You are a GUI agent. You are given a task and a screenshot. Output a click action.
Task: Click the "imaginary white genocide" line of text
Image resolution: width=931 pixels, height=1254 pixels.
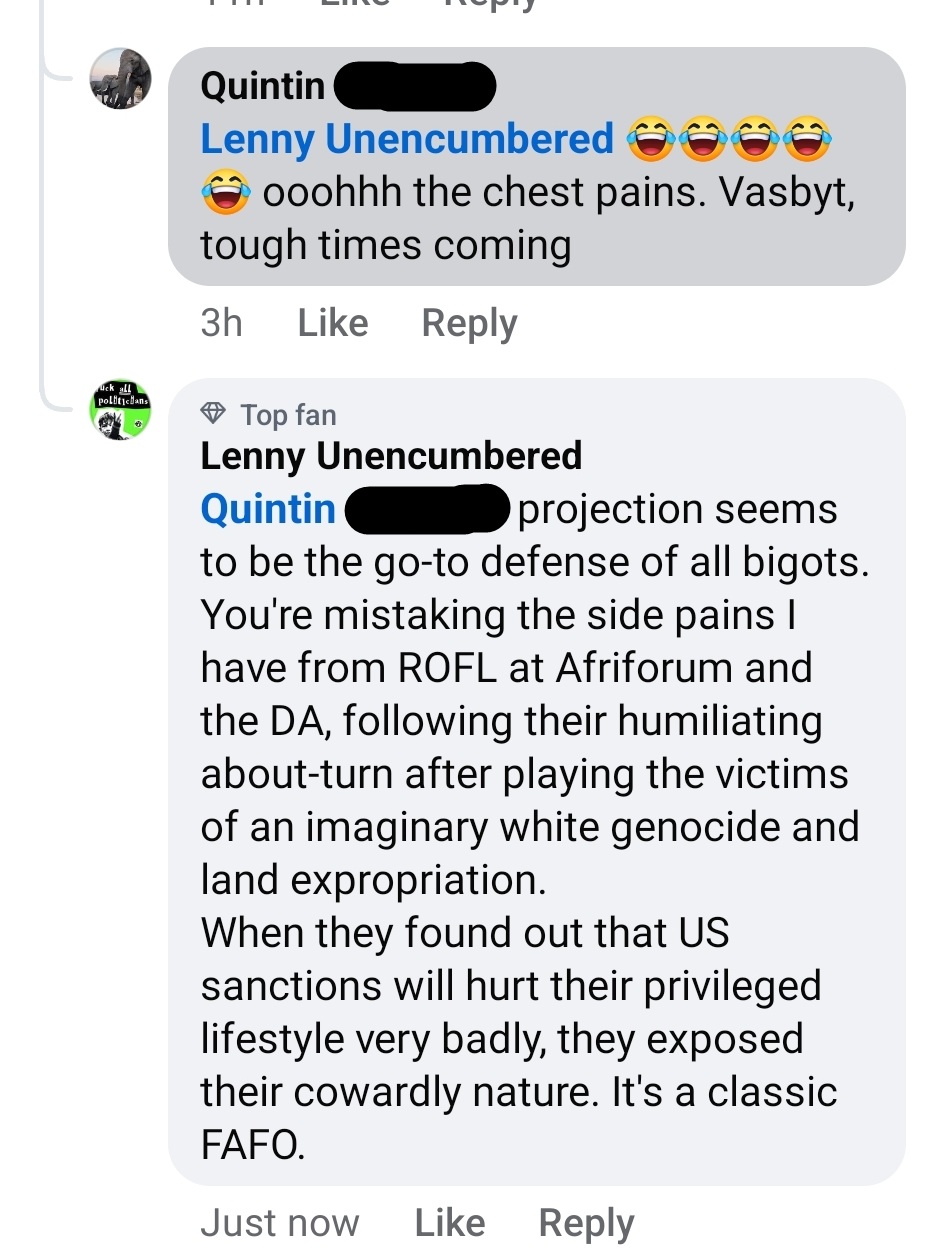(x=530, y=827)
